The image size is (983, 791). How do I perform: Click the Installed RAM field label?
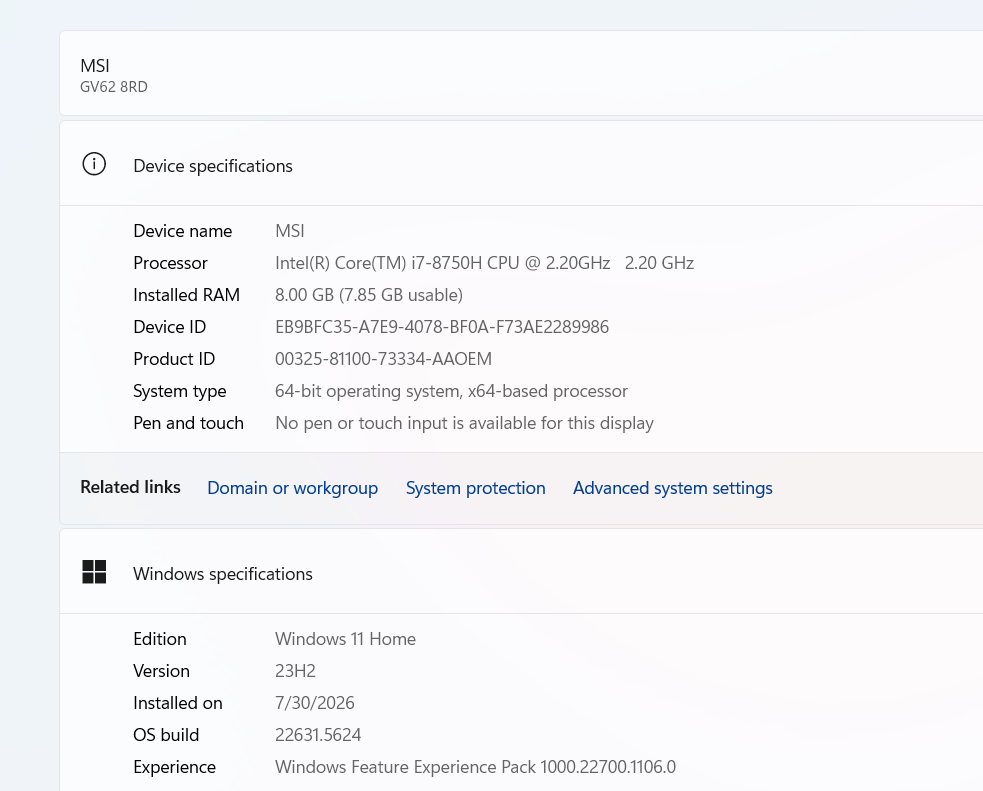click(187, 295)
